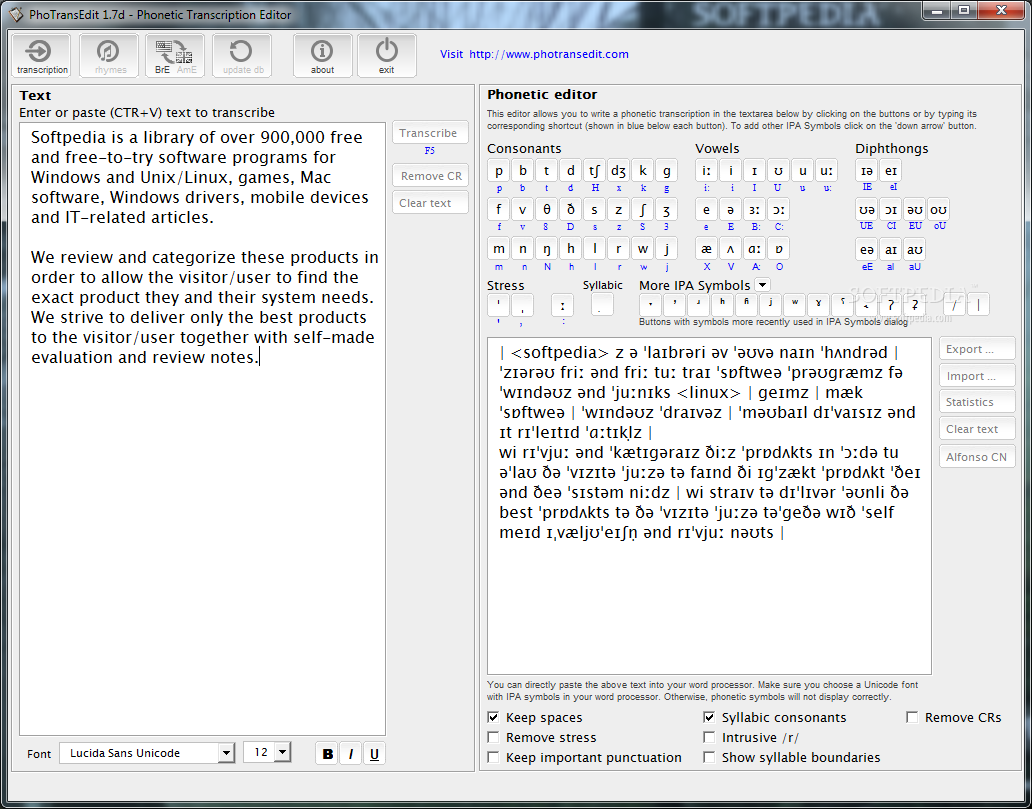Click the update db icon
The width and height of the screenshot is (1032, 809).
click(242, 56)
